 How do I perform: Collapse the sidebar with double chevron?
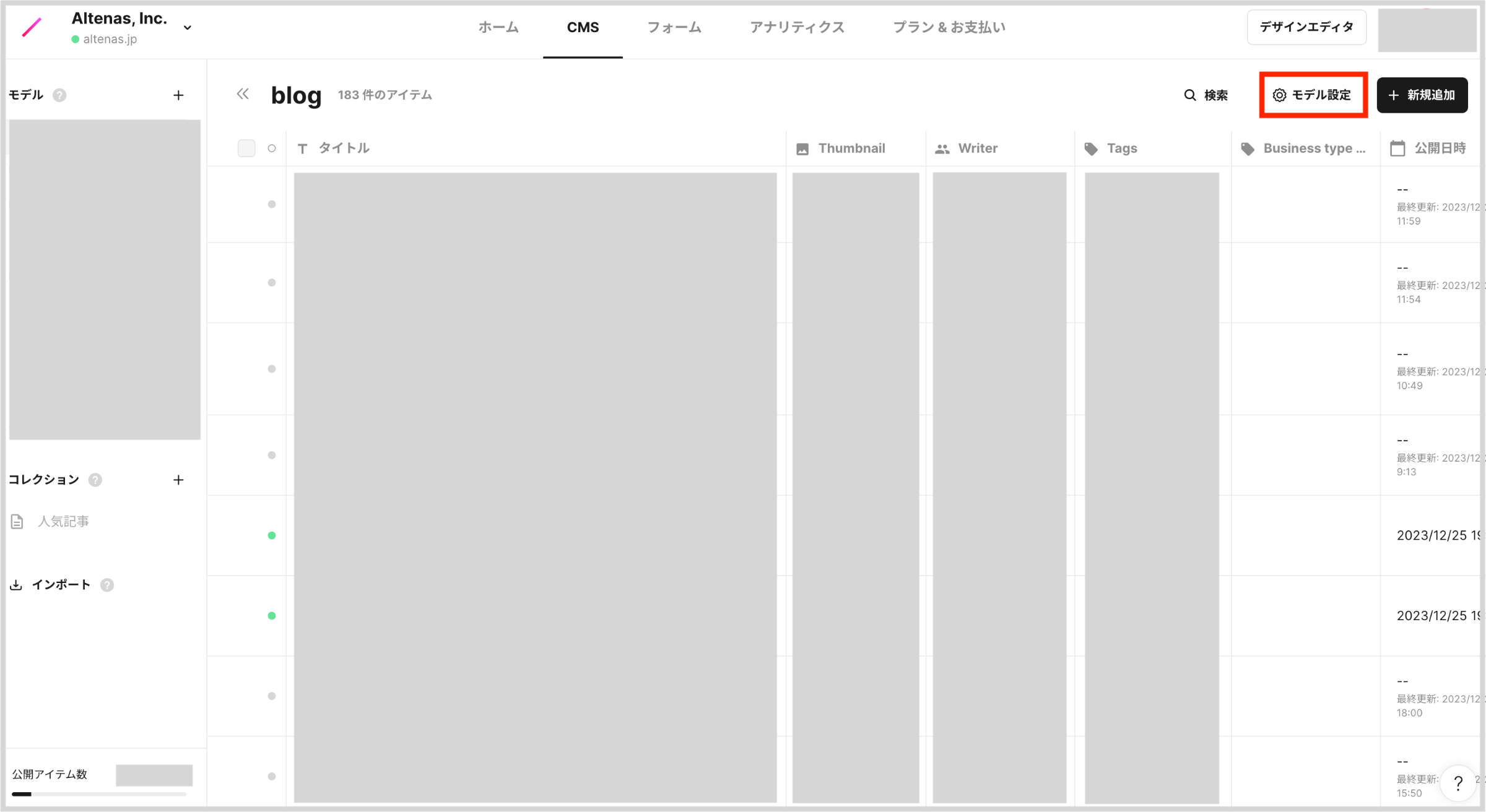coord(243,94)
